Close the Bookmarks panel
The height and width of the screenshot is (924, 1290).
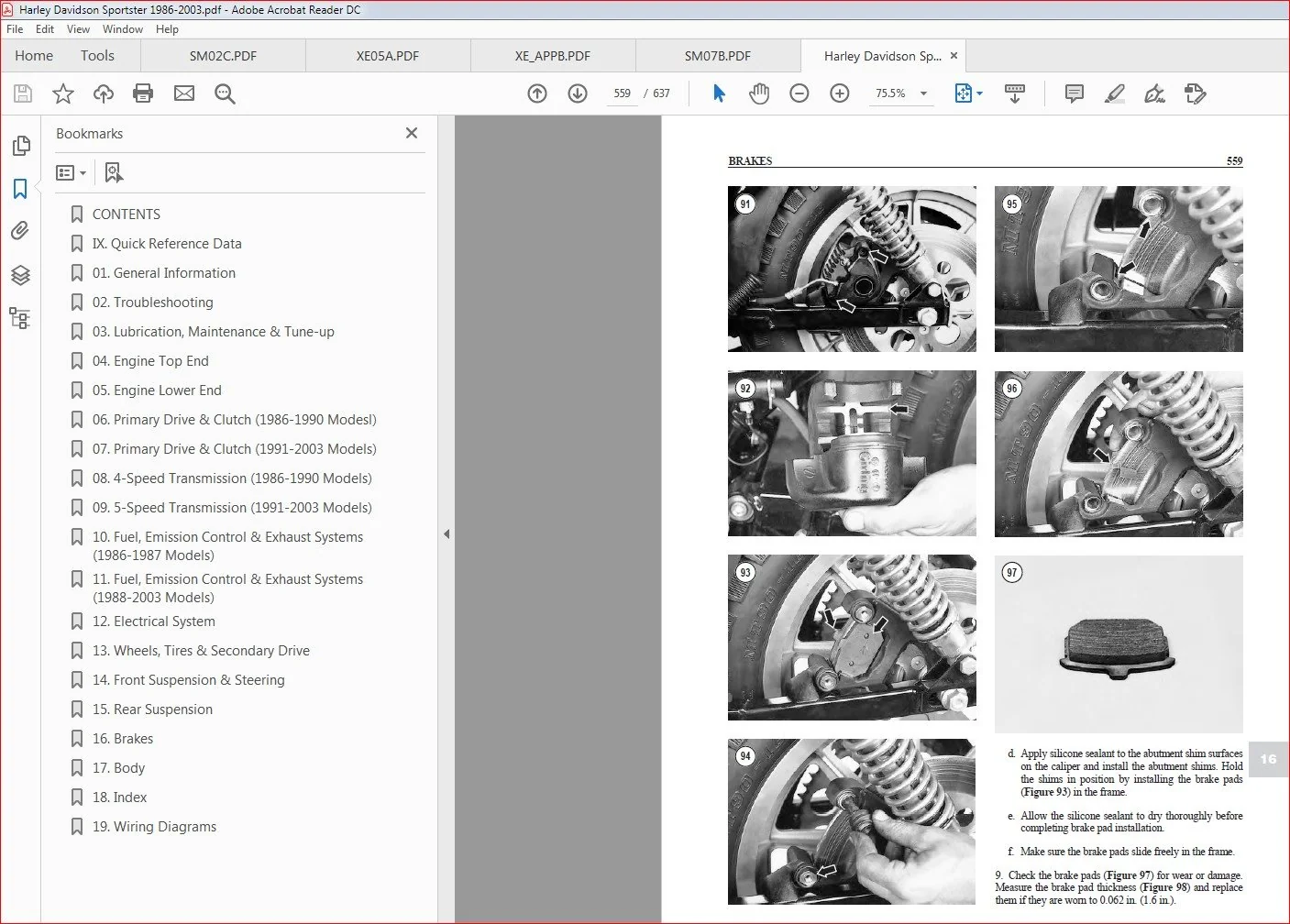pyautogui.click(x=412, y=133)
